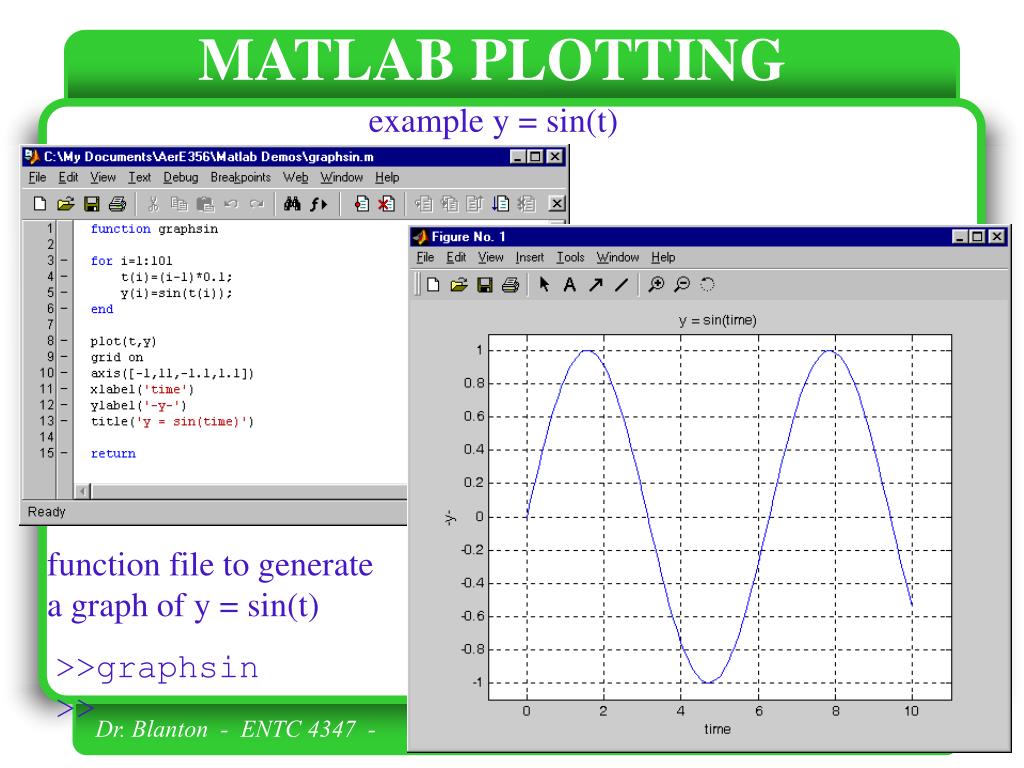Click the debug Step icon in editor
This screenshot has width=1024, height=768.
pyautogui.click(x=423, y=204)
